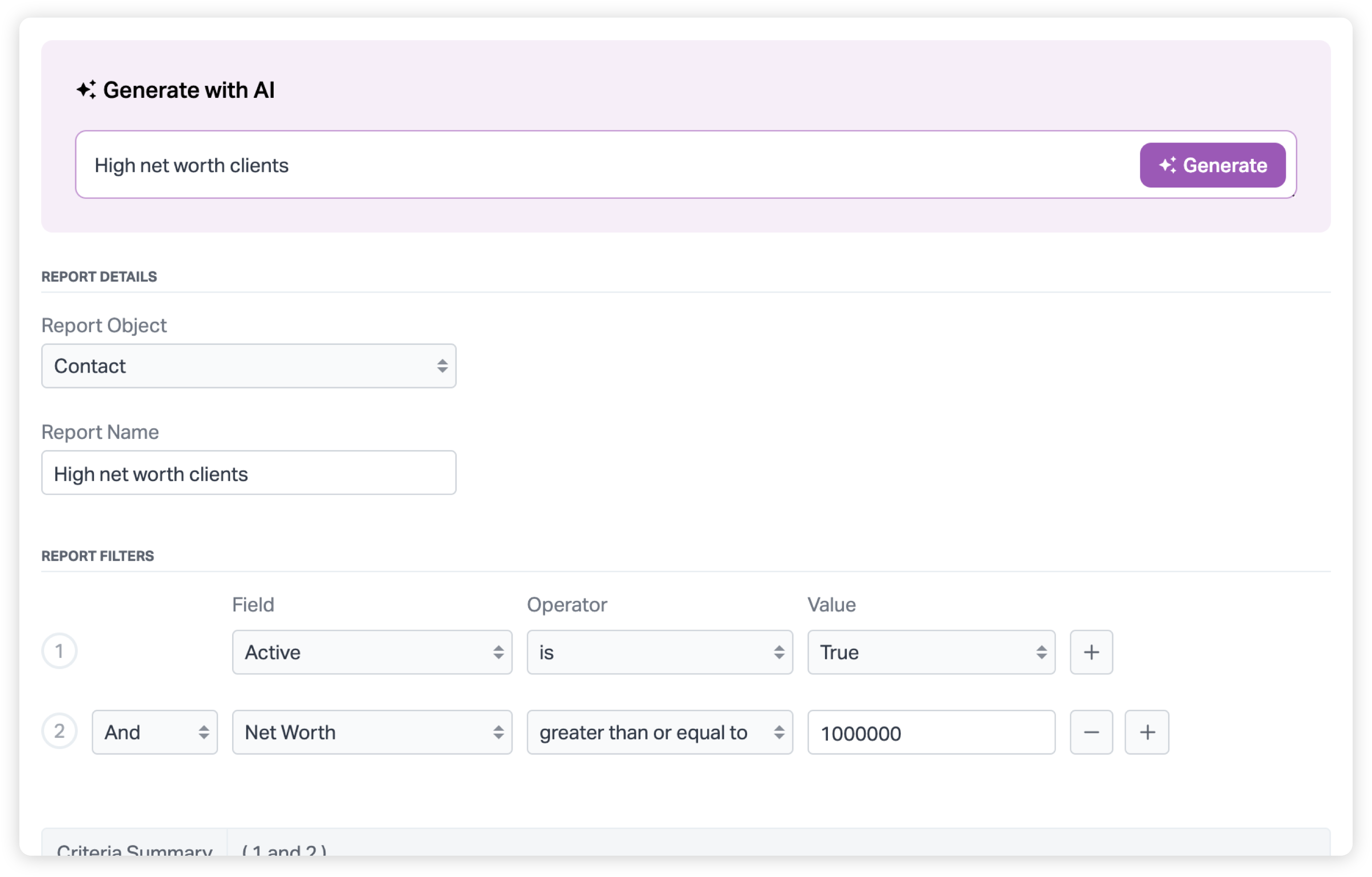Open the 'greater than or equal to' dropdown

659,732
